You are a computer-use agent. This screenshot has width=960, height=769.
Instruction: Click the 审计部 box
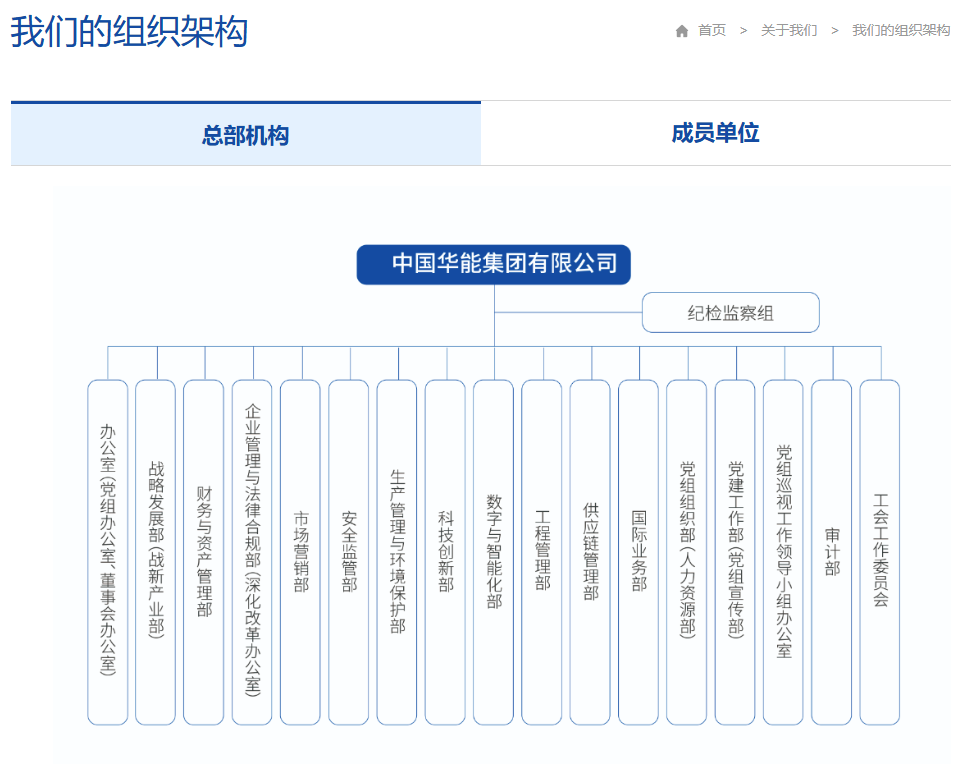(832, 552)
